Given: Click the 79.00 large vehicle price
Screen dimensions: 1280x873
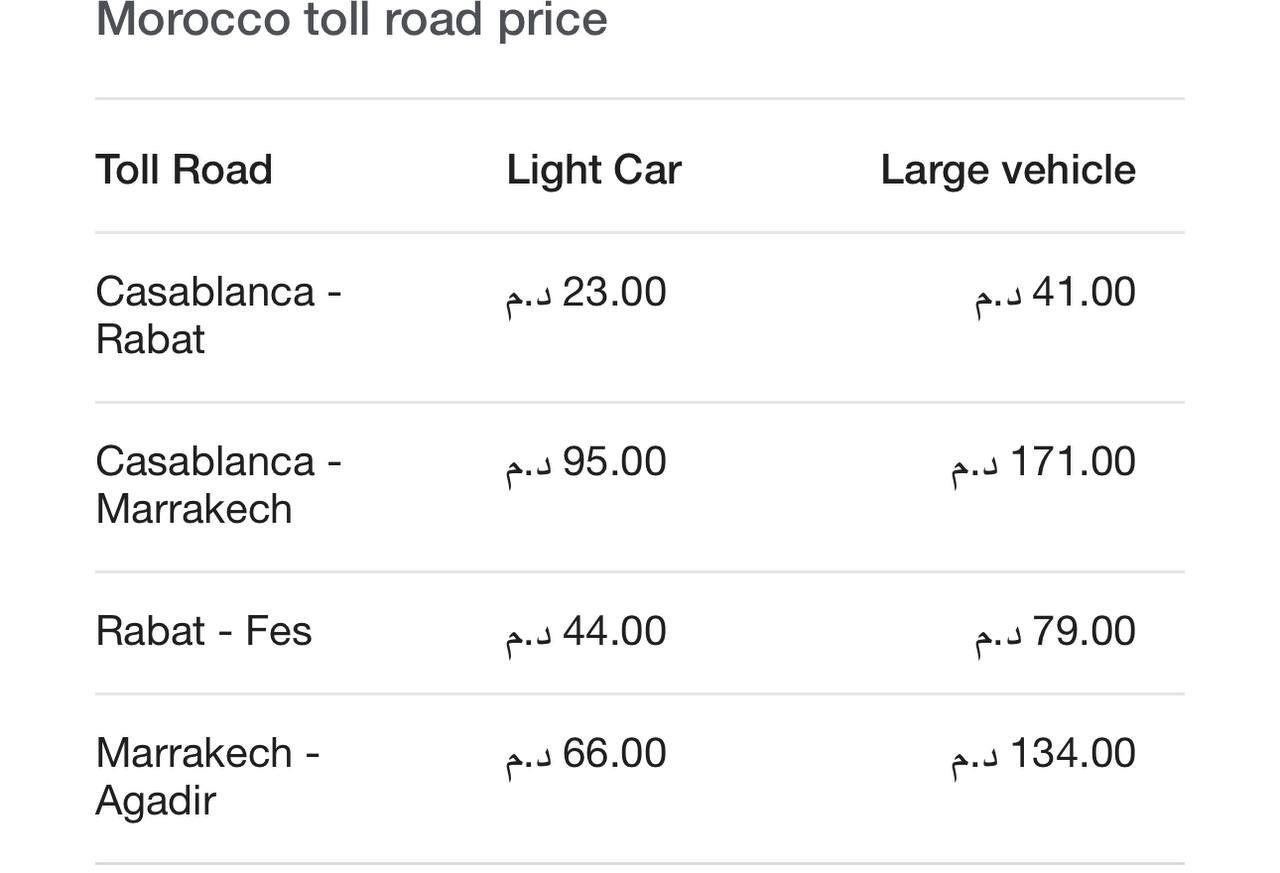Looking at the screenshot, I should (1083, 631).
